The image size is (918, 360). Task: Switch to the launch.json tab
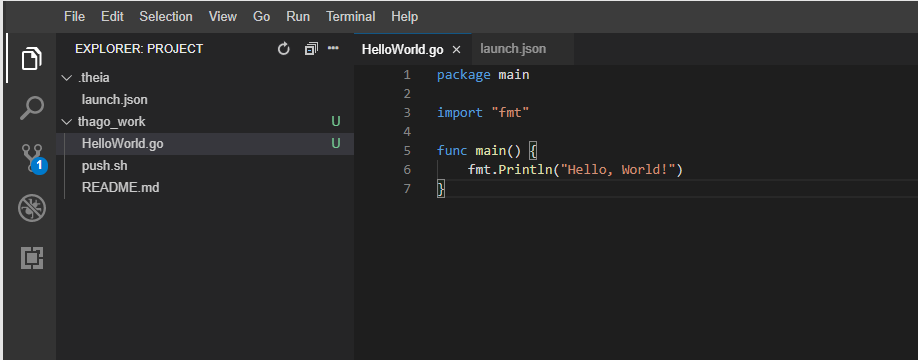(513, 49)
